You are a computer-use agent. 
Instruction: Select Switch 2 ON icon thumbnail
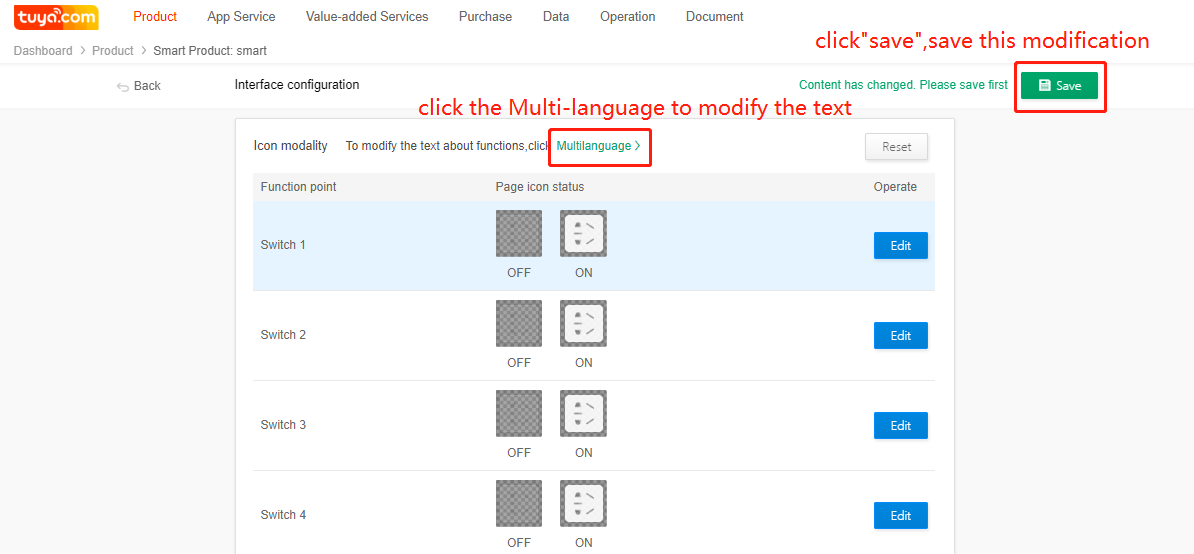point(583,323)
